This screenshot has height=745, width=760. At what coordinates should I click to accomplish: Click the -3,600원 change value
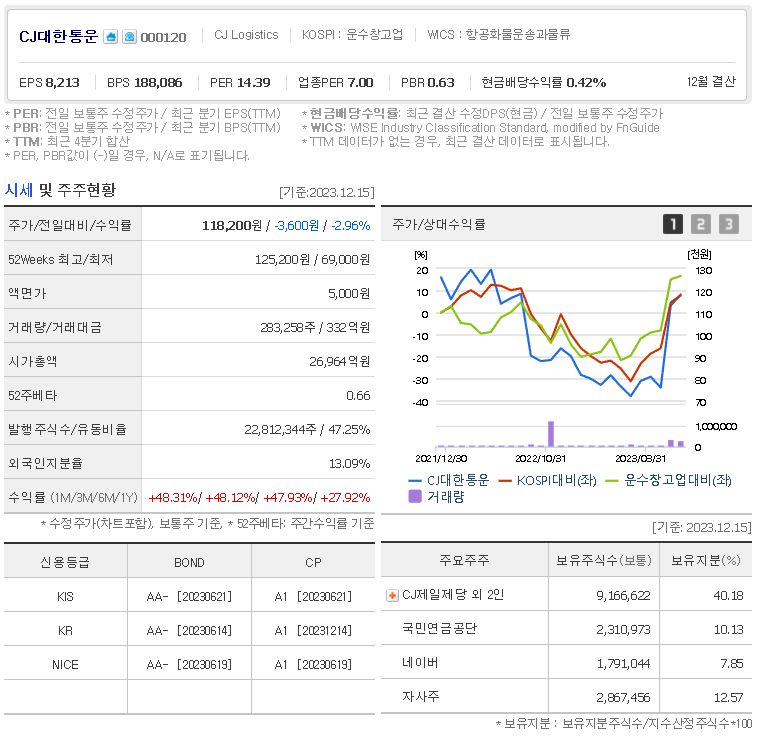coord(297,225)
